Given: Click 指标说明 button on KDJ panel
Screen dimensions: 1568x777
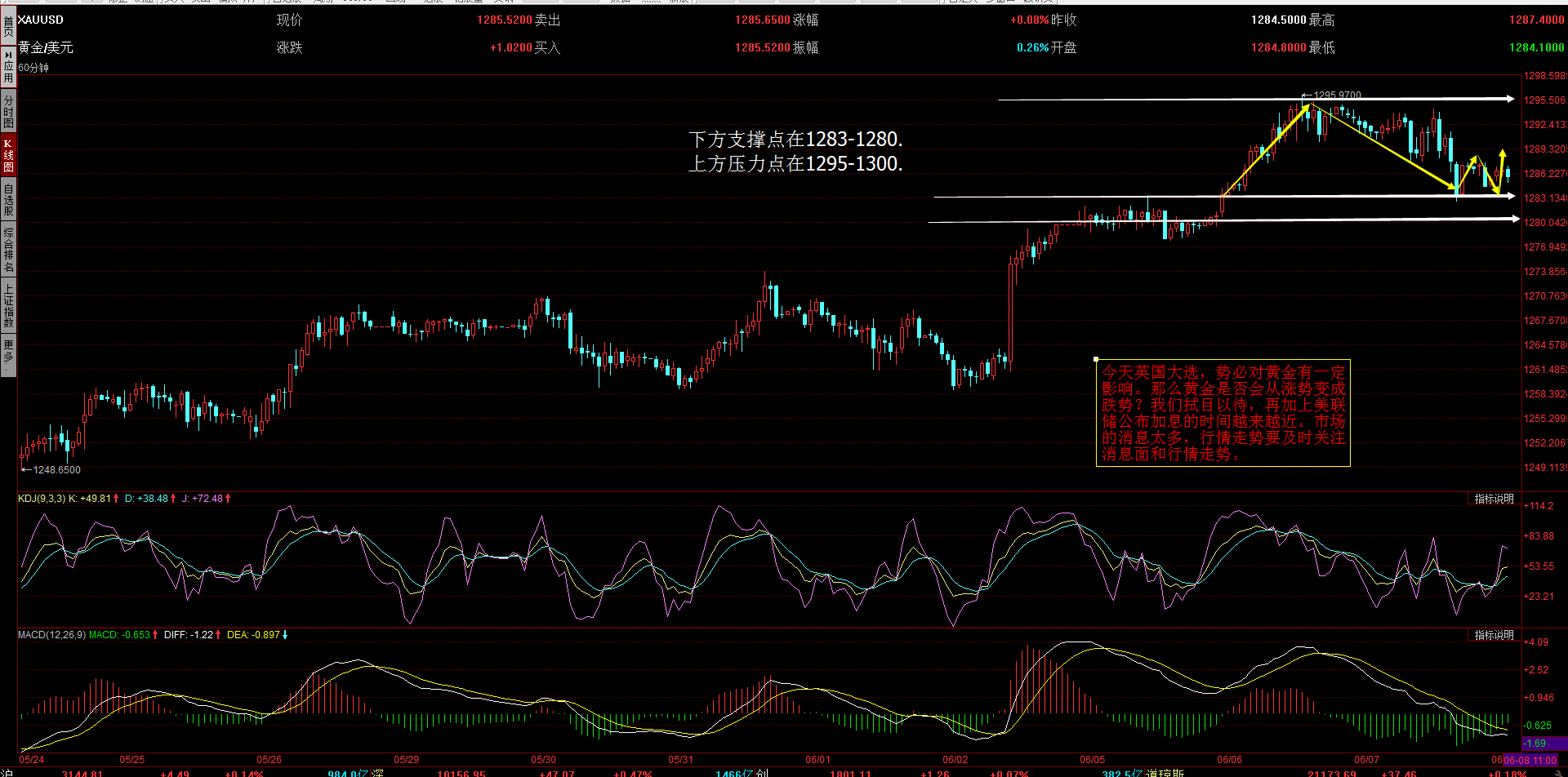Looking at the screenshot, I should (x=1494, y=499).
